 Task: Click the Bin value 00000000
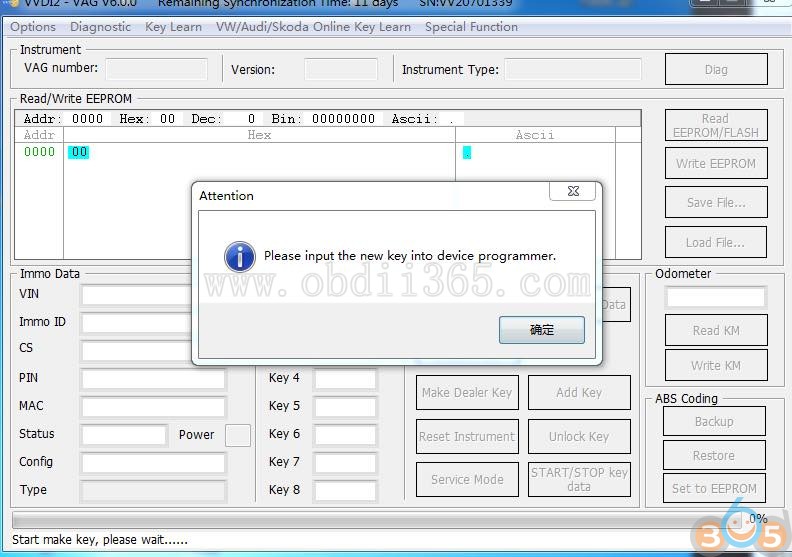343,119
